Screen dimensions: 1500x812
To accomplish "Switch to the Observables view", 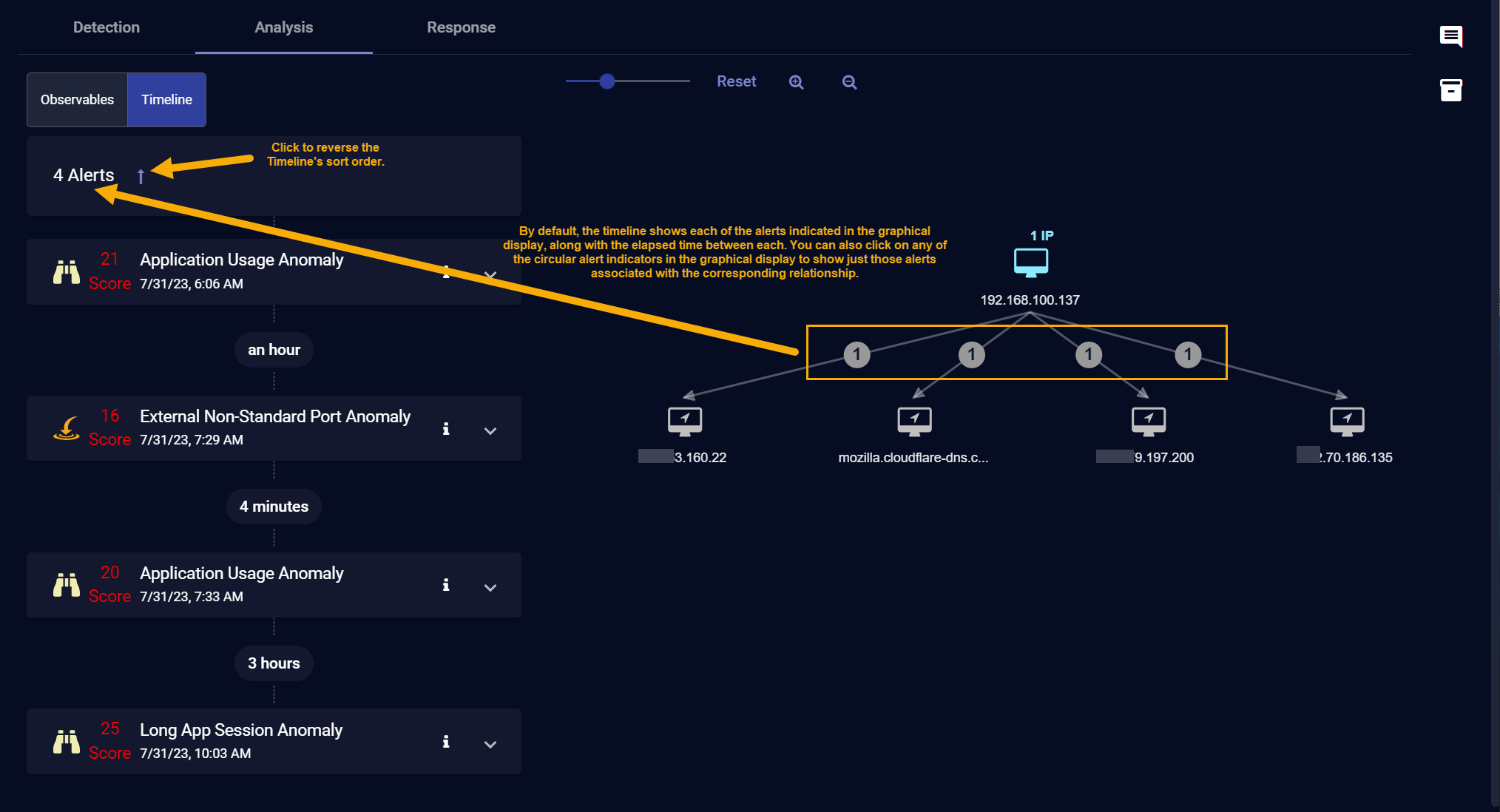I will point(77,100).
